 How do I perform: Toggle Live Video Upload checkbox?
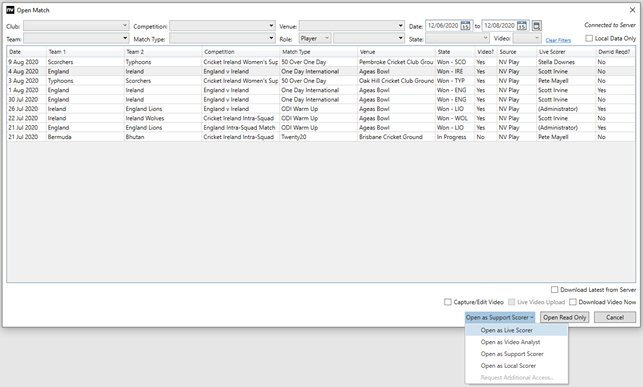tap(511, 302)
